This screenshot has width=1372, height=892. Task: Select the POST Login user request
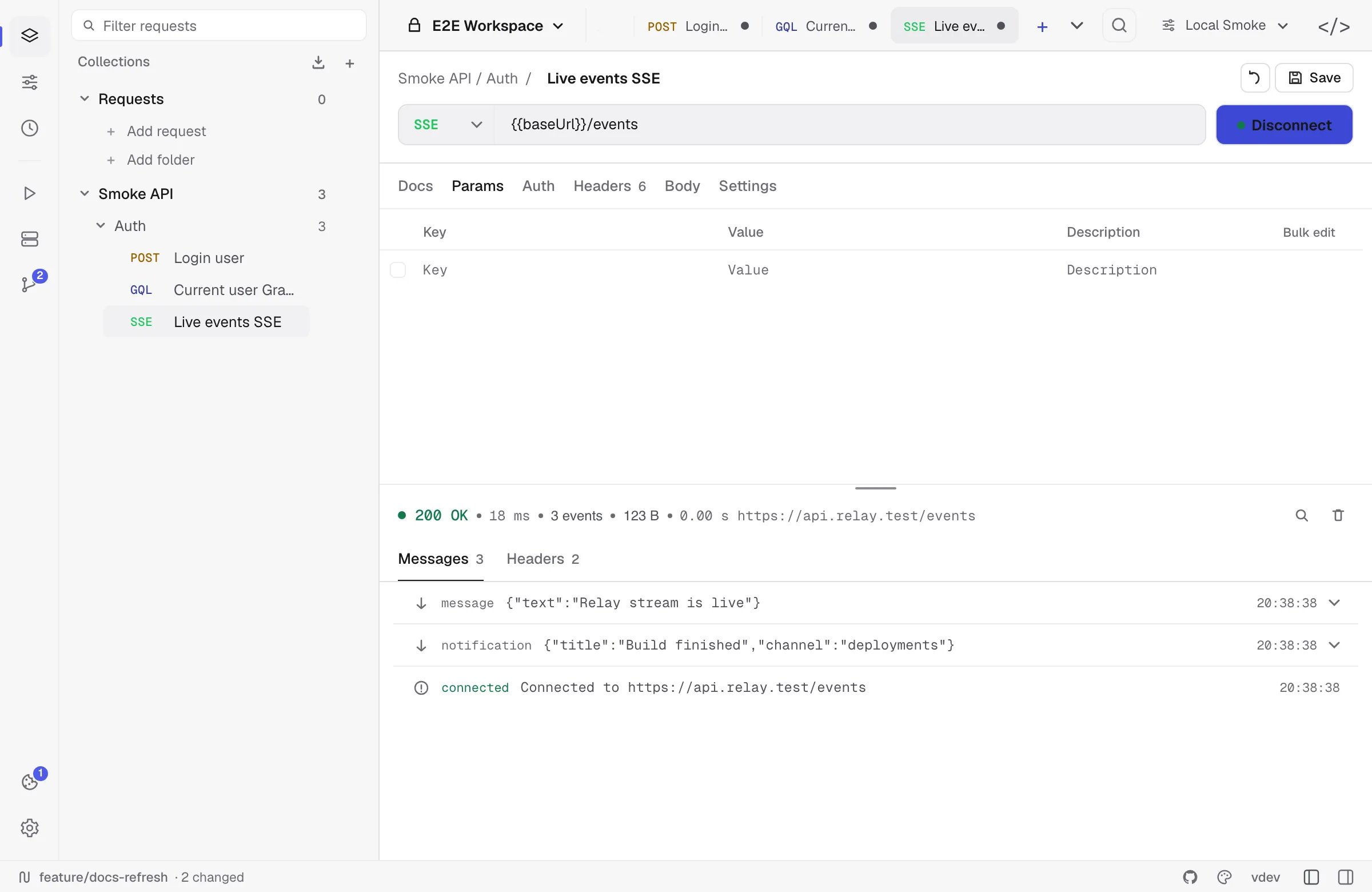coord(206,258)
